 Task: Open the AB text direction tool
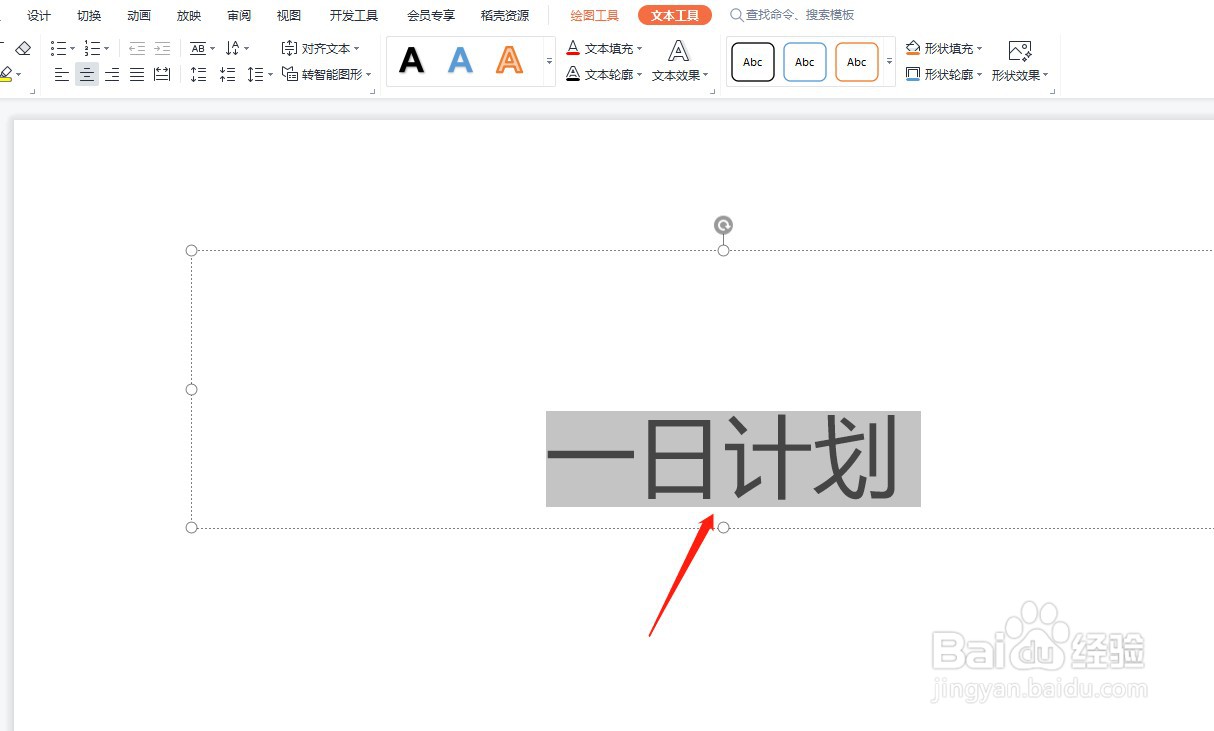pos(198,48)
